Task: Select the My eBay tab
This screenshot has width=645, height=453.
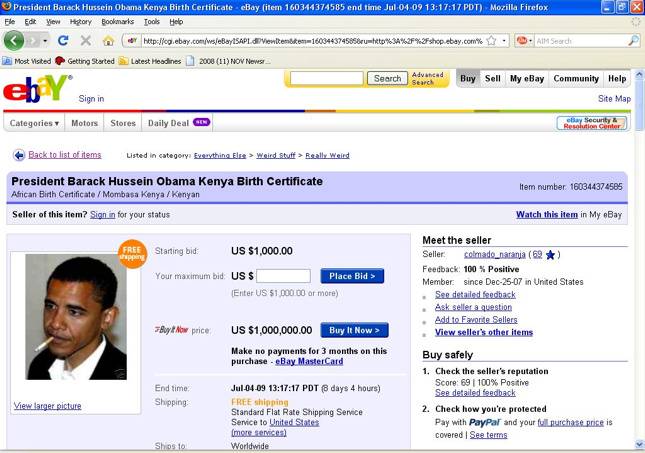Action: pyautogui.click(x=526, y=78)
